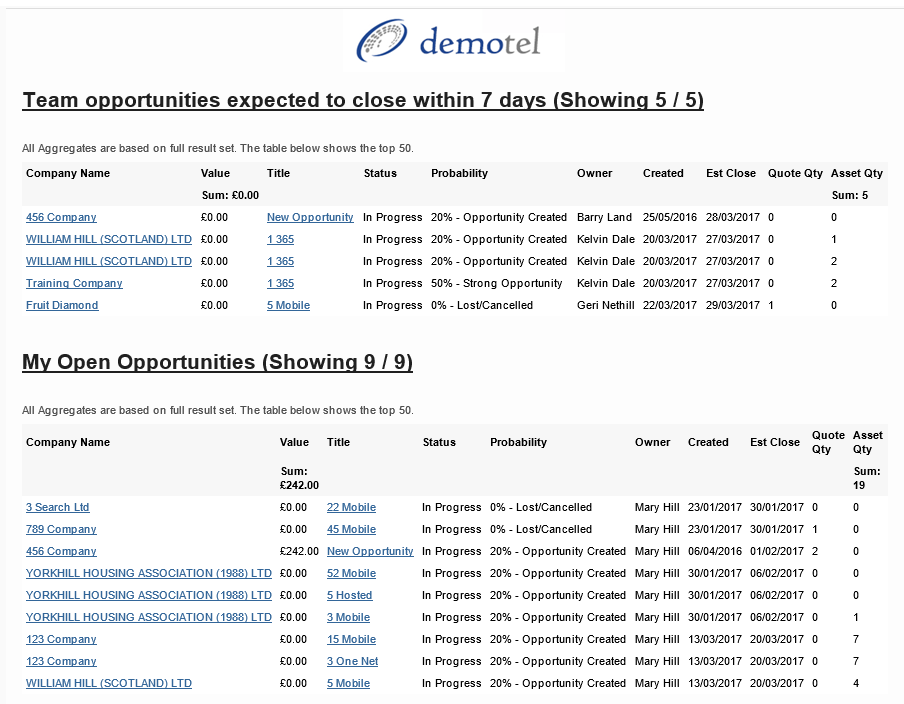The width and height of the screenshot is (904, 704).
Task: Select the '29/03/2017' est close date
Action: point(733,305)
